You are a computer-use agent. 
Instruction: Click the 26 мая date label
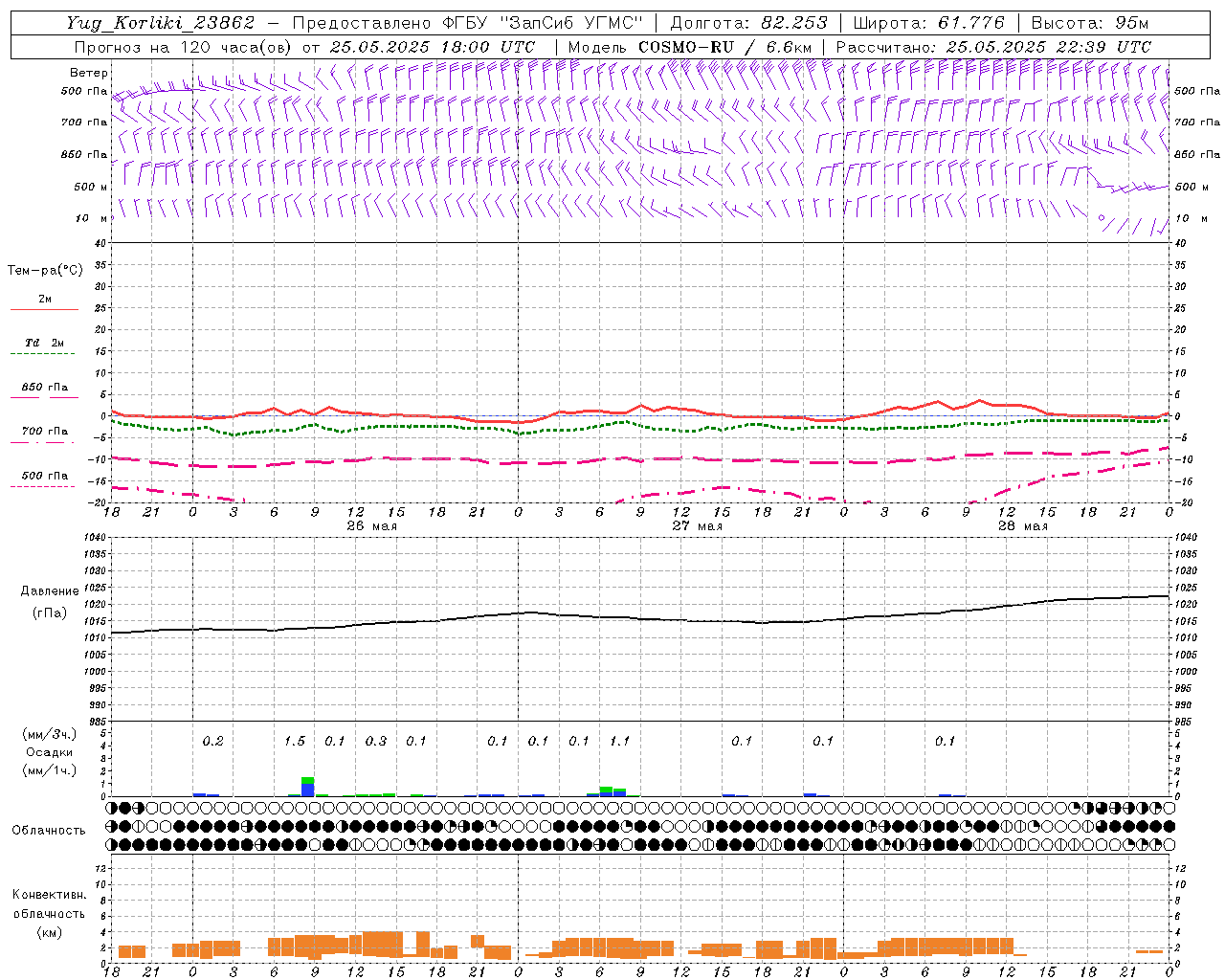click(371, 526)
